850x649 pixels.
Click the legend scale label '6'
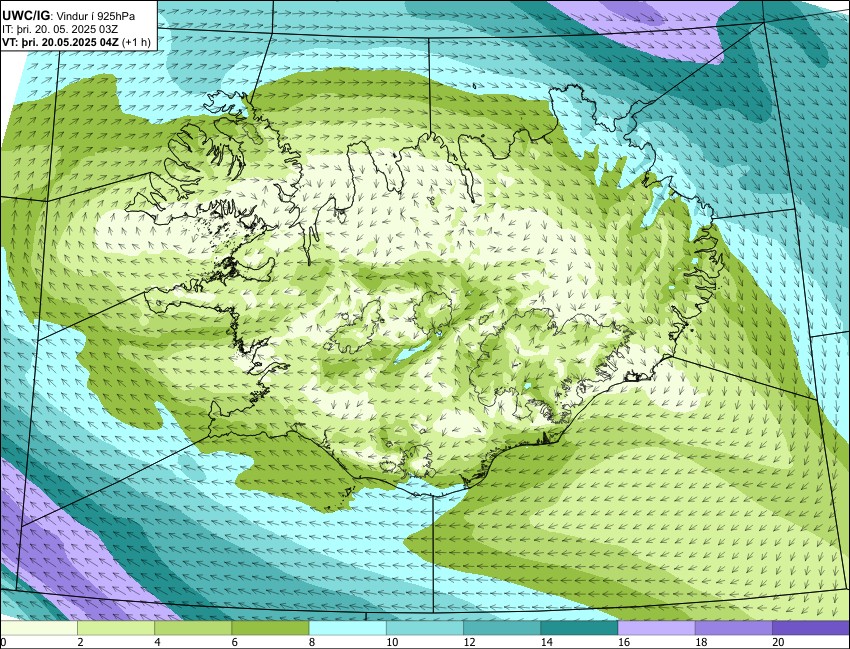click(235, 642)
